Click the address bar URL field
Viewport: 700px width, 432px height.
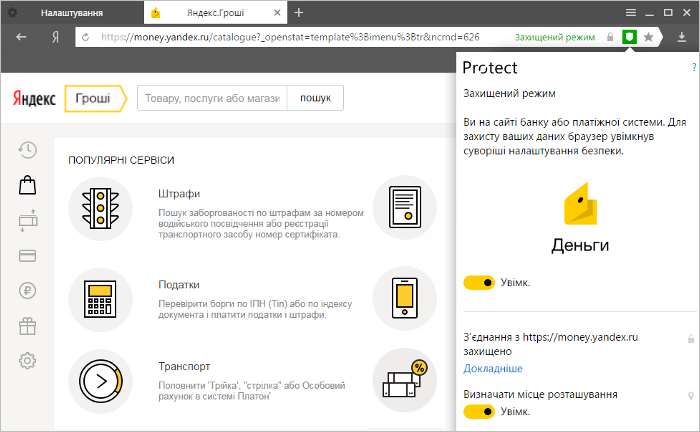pyautogui.click(x=290, y=37)
